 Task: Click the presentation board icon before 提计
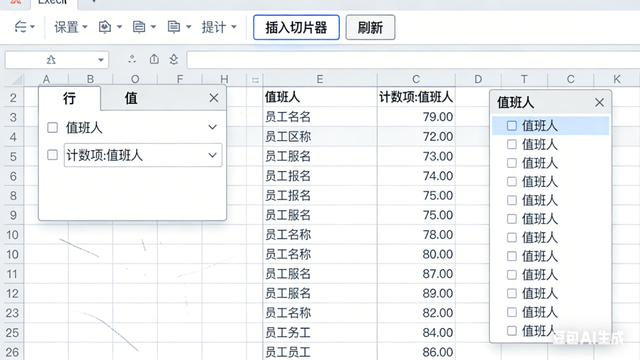tap(174, 27)
